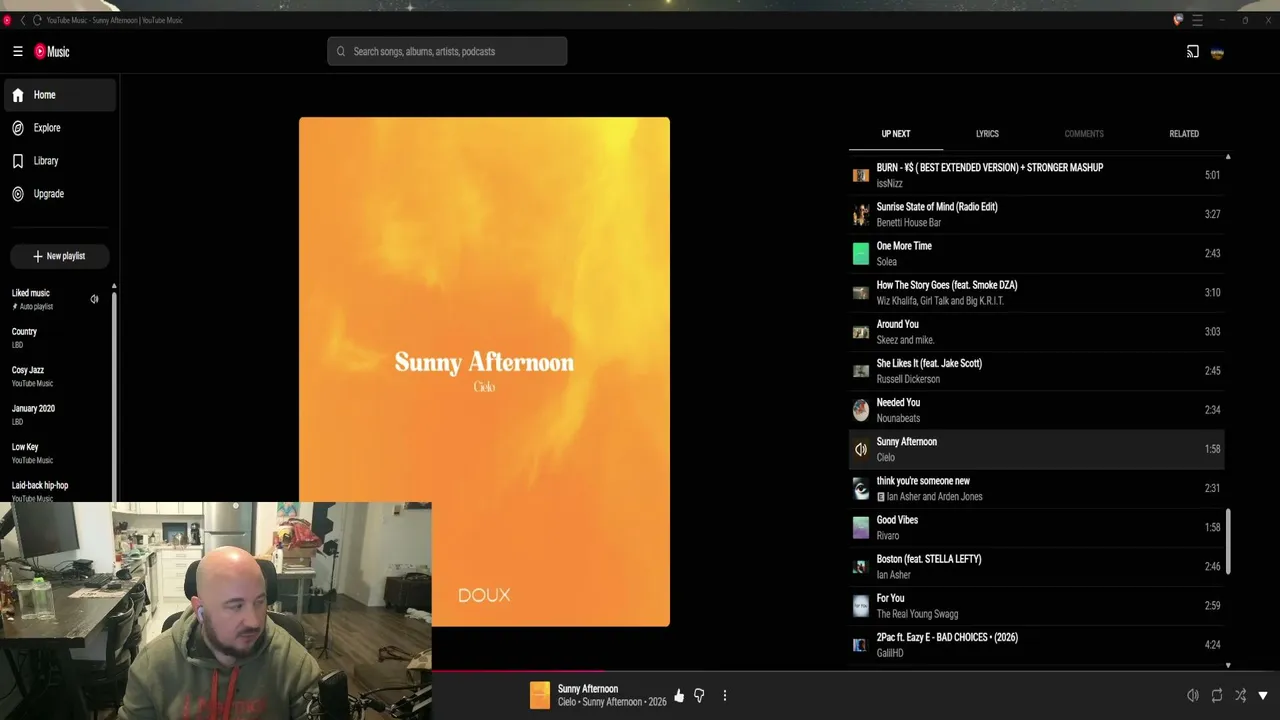The image size is (1280, 720).
Task: Click the player bar album thumbnail
Action: coord(540,695)
